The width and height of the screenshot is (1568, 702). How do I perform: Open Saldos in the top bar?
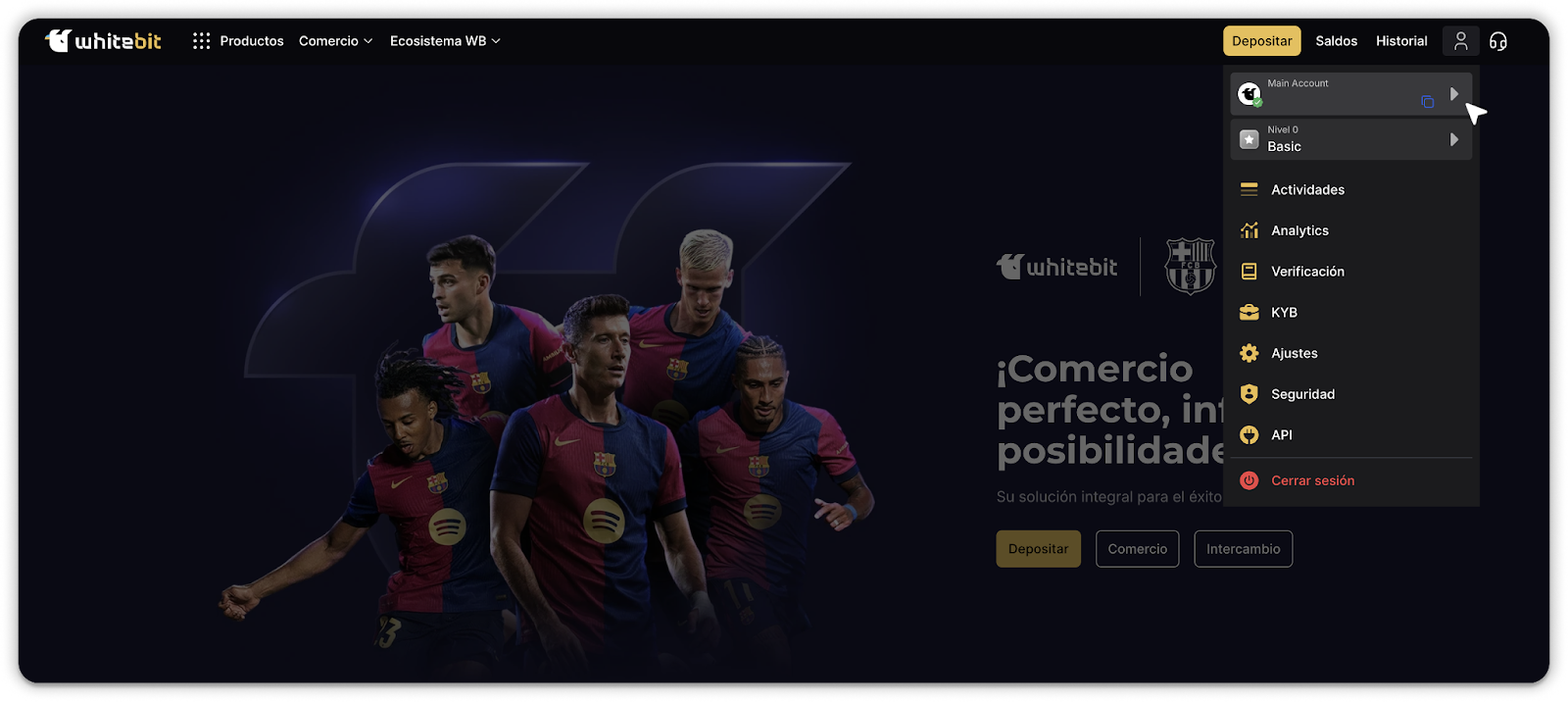1336,40
